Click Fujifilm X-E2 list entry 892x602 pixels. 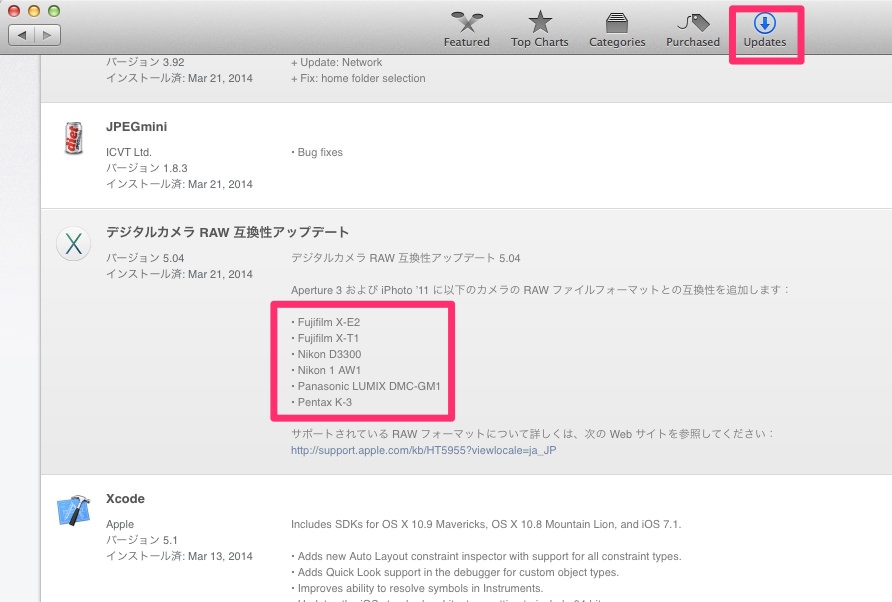pyautogui.click(x=325, y=322)
